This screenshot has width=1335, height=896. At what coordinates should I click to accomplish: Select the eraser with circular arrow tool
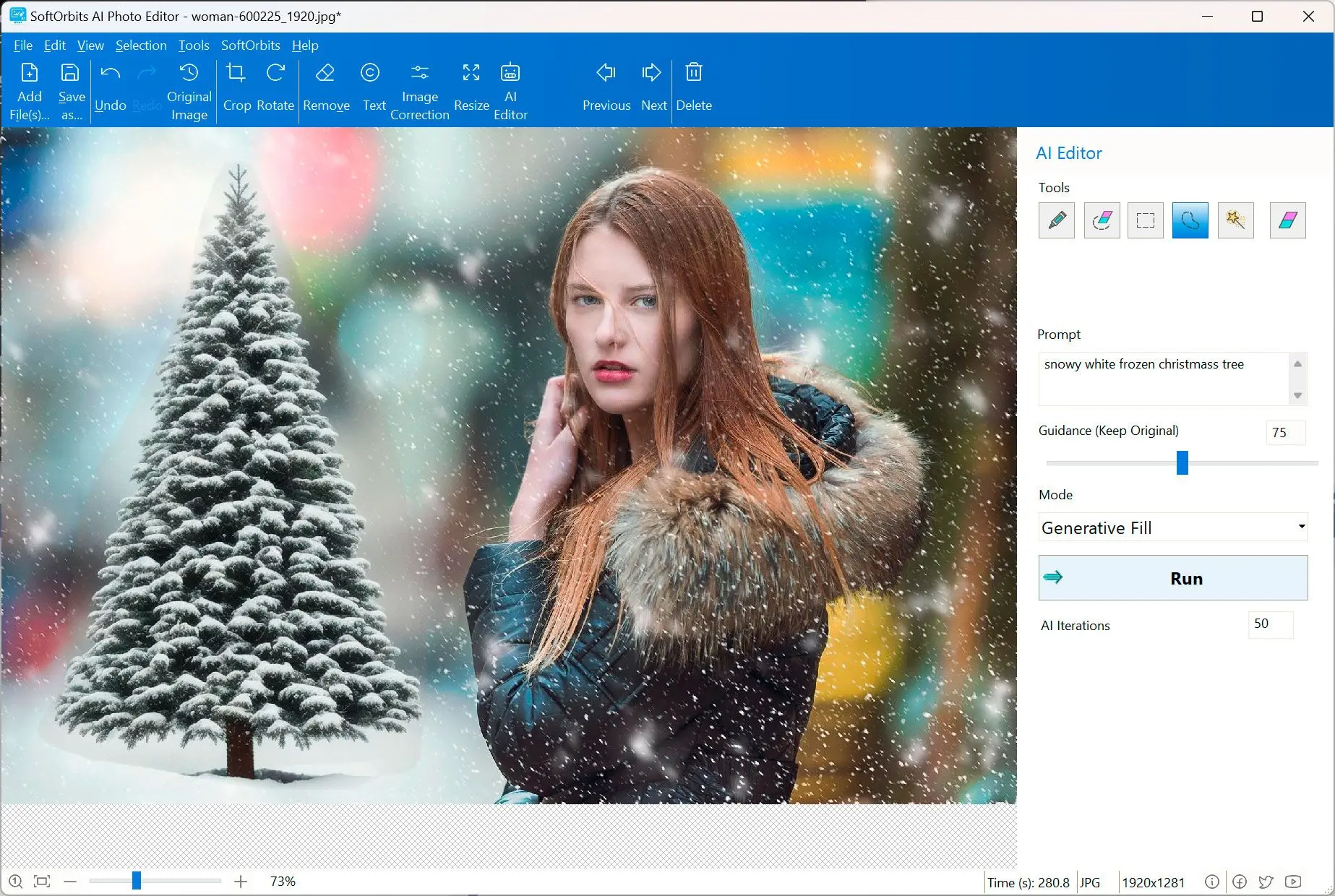(1102, 220)
